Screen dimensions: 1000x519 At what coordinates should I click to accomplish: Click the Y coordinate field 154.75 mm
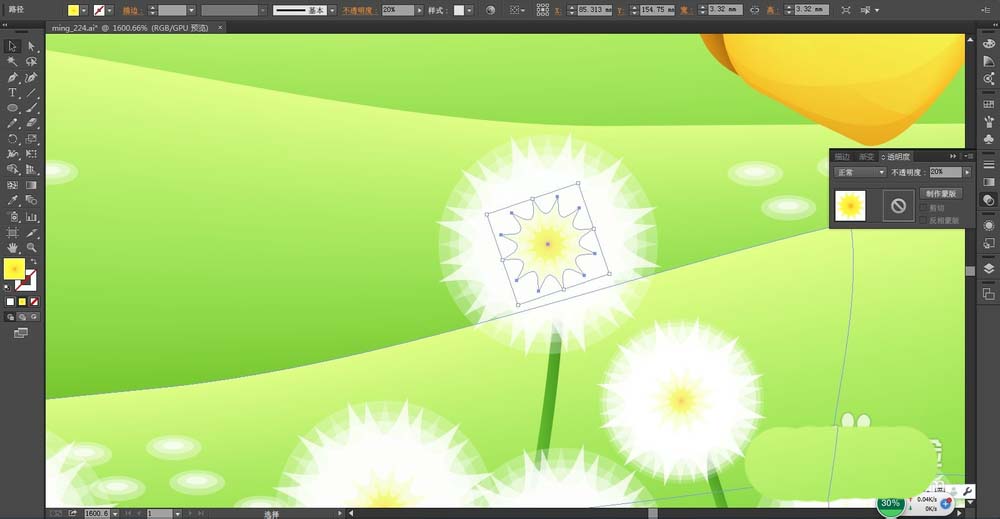tap(657, 10)
